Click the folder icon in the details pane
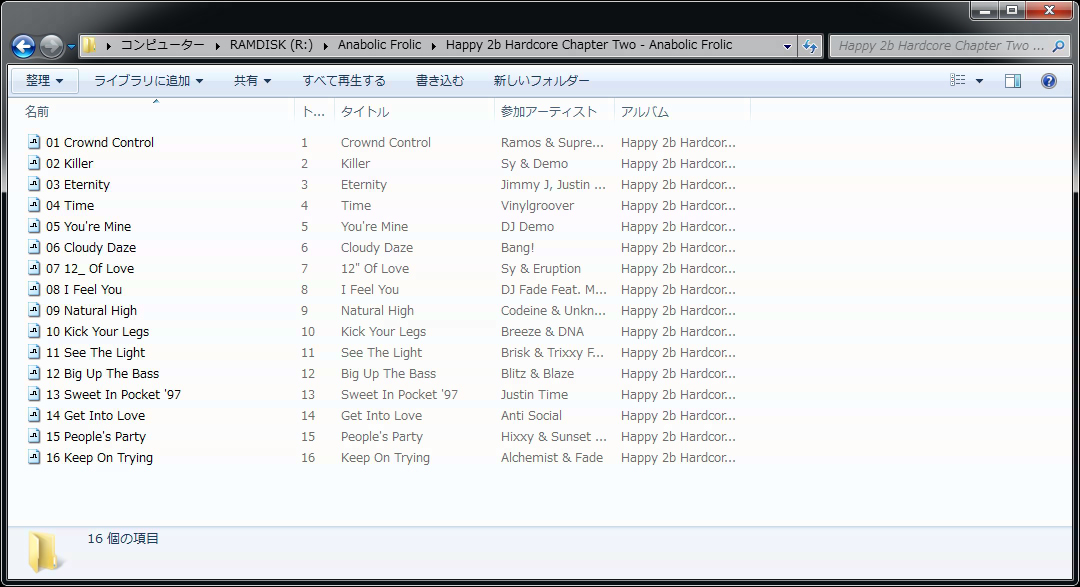1080x587 pixels. [44, 552]
